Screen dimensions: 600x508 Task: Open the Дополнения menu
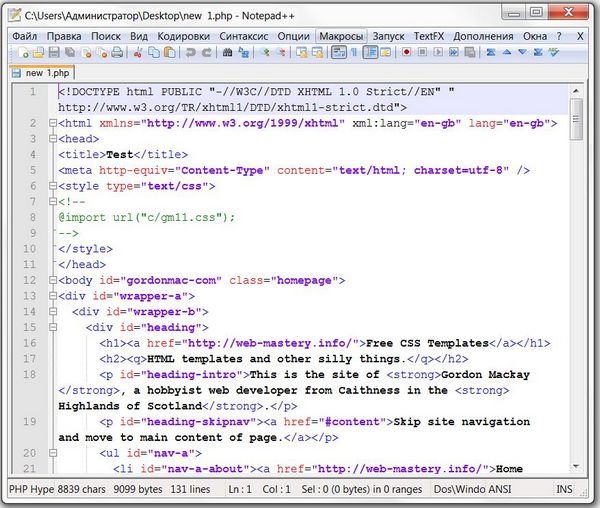click(x=483, y=36)
